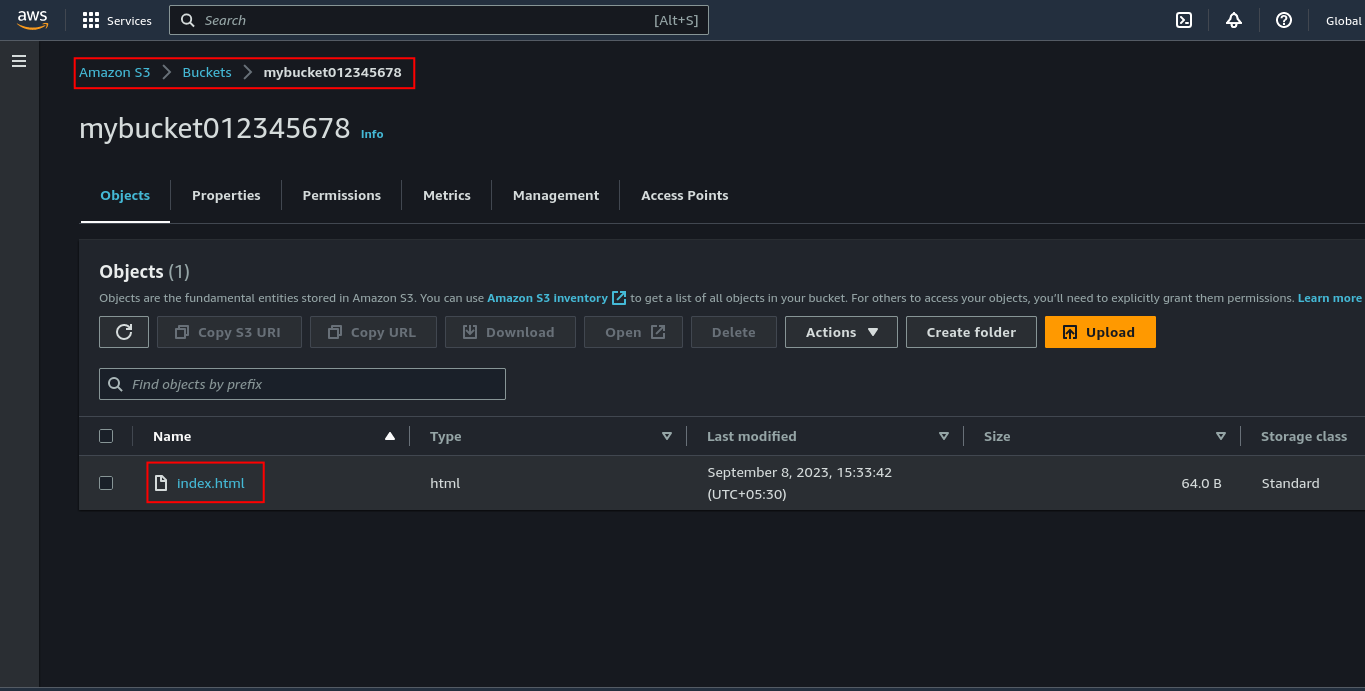Launch the CloudShell terminal icon

(x=1184, y=20)
